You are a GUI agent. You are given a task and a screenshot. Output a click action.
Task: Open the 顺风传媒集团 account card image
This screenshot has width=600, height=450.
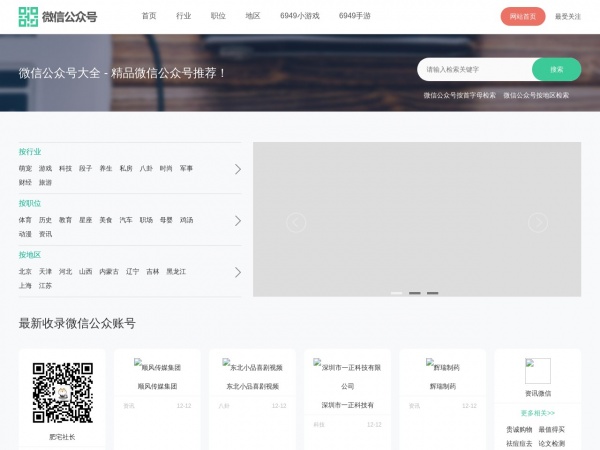pyautogui.click(x=157, y=365)
